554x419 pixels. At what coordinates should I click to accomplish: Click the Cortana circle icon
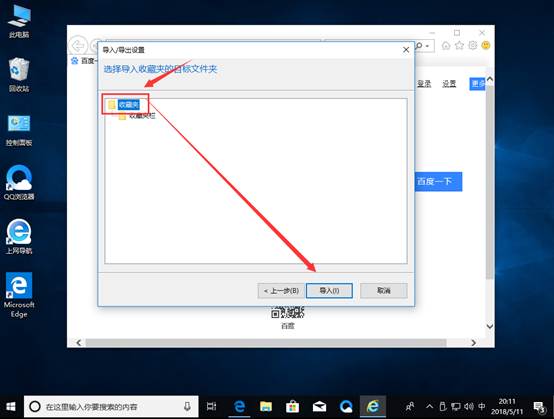pos(35,407)
